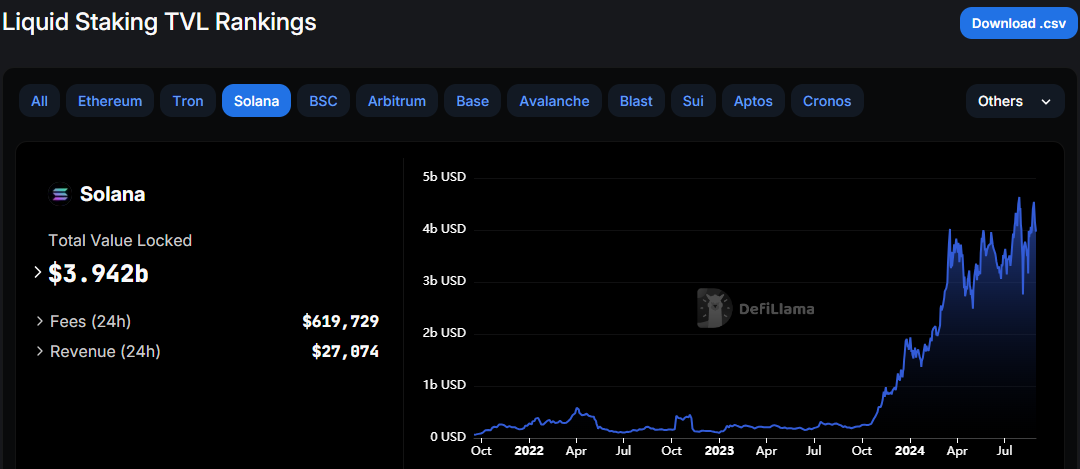The height and width of the screenshot is (469, 1080).
Task: Open the Others chains dropdown
Action: click(1014, 101)
